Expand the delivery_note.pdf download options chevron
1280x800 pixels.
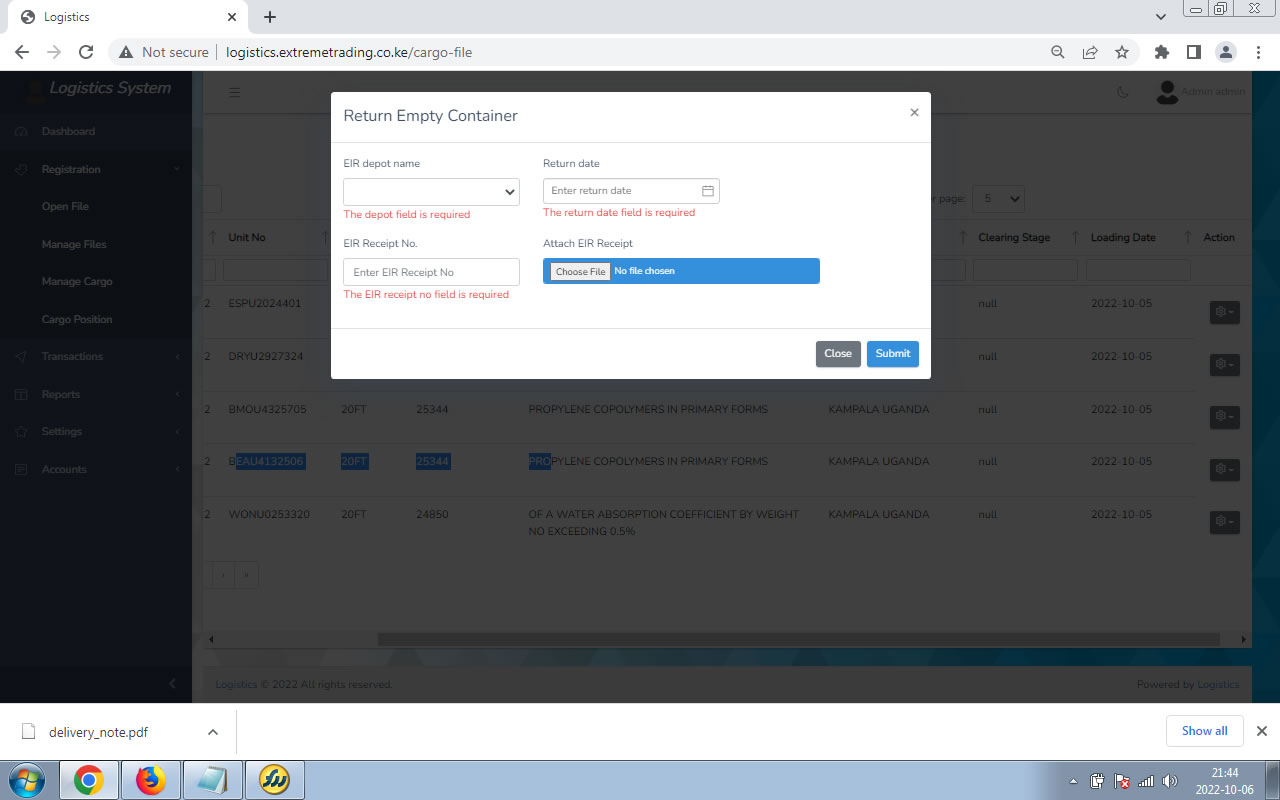[213, 732]
